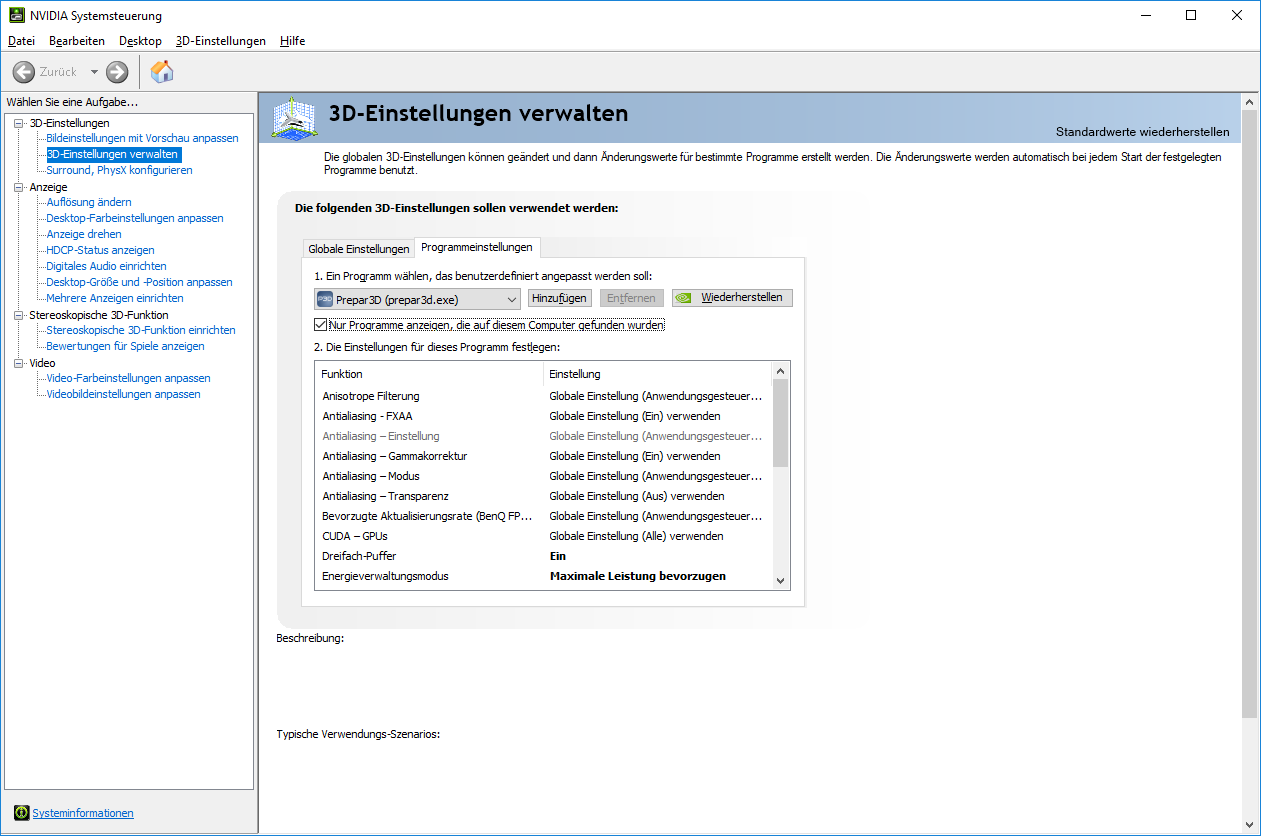
Task: Select the Anisotrope Filterung setting row
Action: click(543, 396)
